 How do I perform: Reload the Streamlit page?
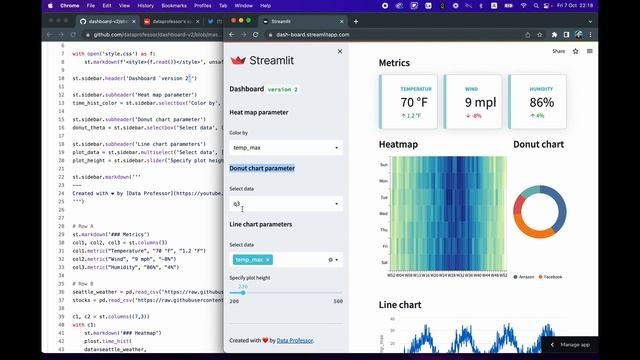click(x=256, y=35)
